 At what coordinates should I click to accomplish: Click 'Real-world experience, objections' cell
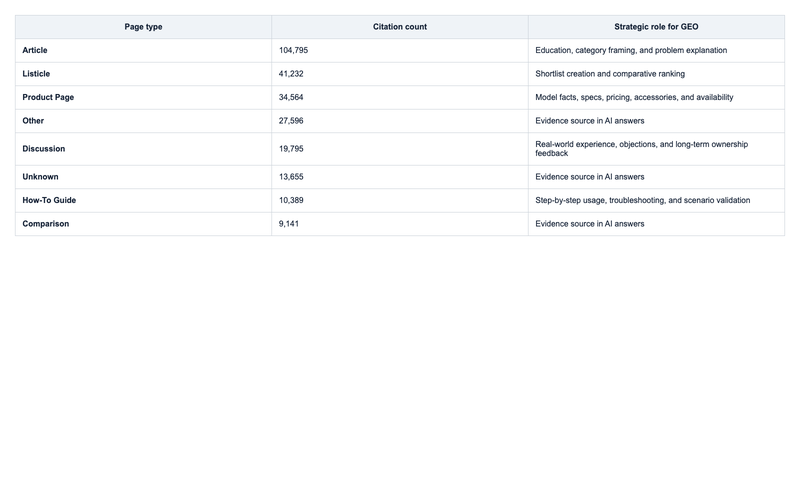point(656,149)
